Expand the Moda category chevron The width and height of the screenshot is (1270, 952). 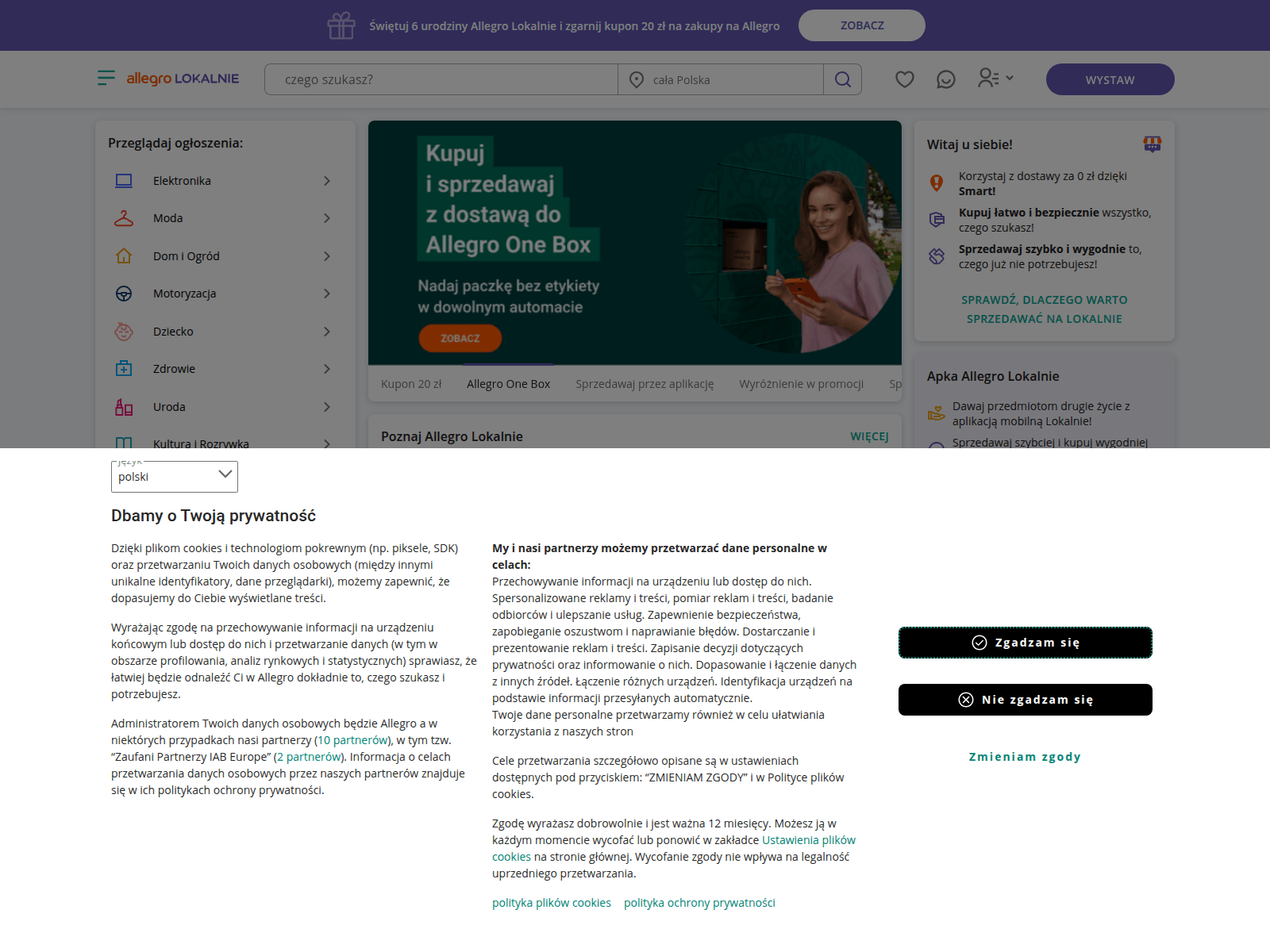(x=327, y=218)
